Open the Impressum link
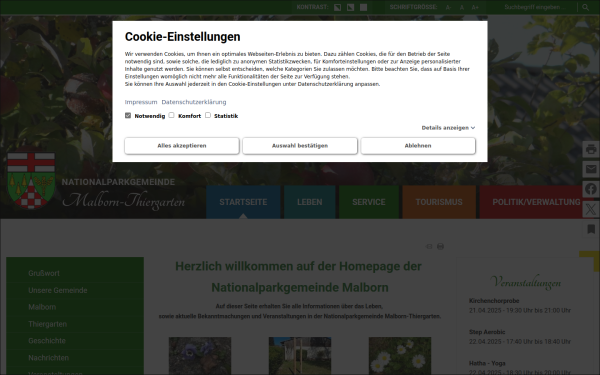This screenshot has height=375, width=600. tap(141, 102)
